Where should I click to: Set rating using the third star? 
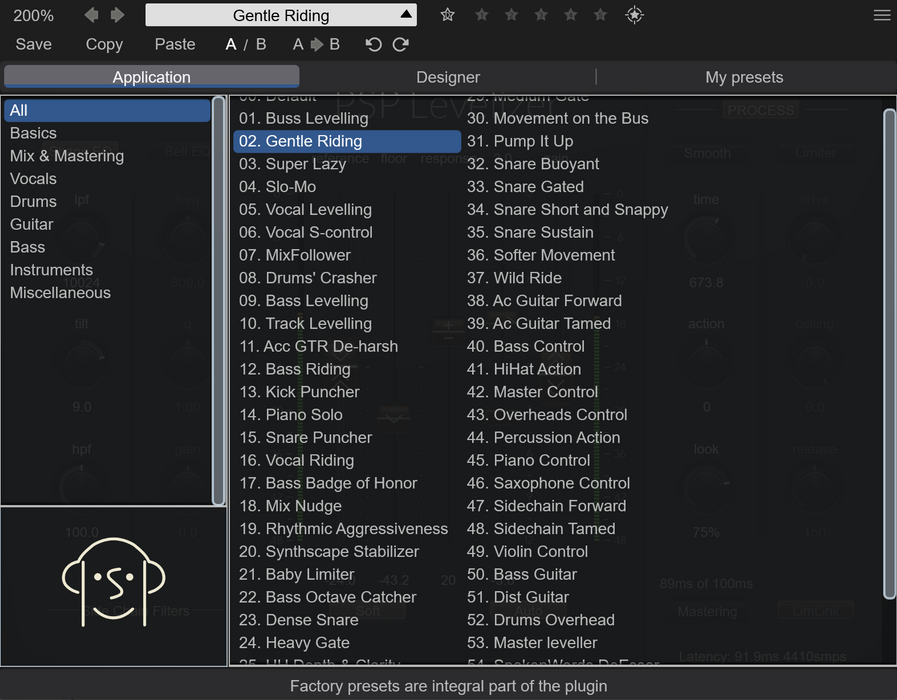[541, 15]
